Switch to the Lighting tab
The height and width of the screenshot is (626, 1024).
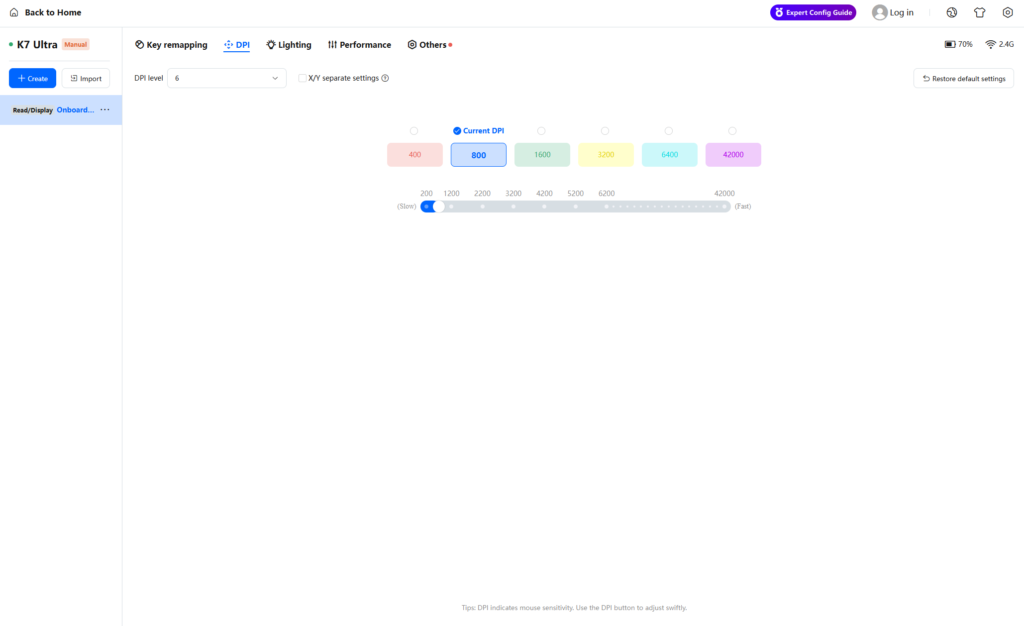click(288, 45)
